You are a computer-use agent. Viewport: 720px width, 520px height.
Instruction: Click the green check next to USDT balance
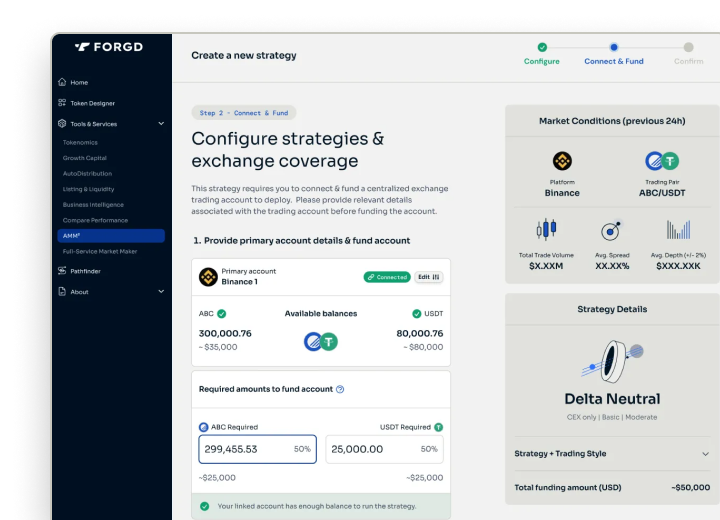(417, 313)
